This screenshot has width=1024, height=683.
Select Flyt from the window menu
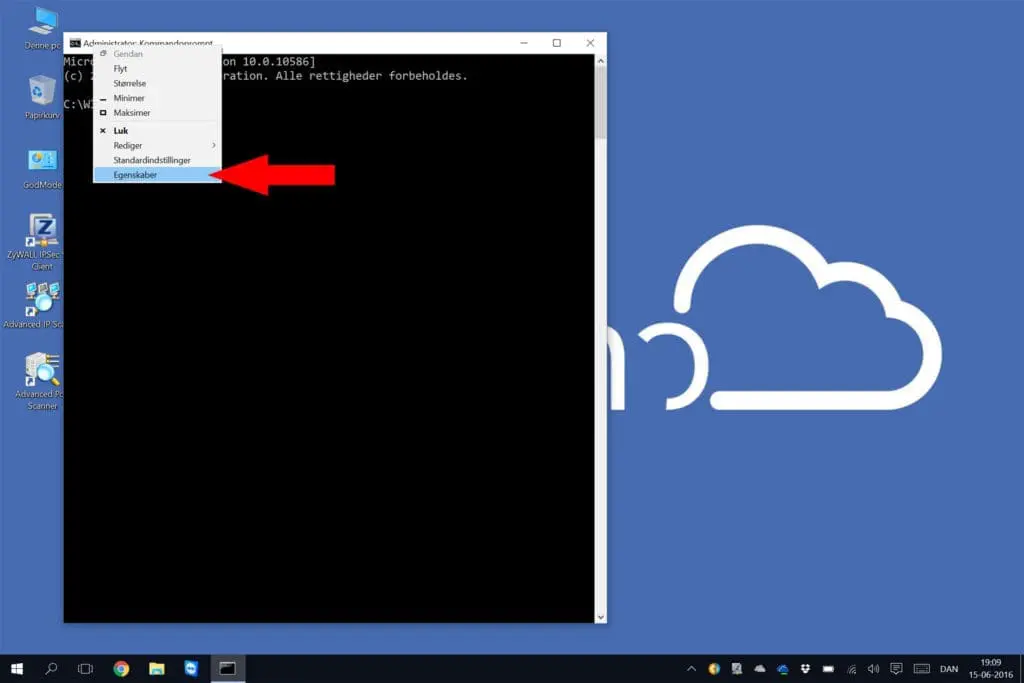coord(120,69)
